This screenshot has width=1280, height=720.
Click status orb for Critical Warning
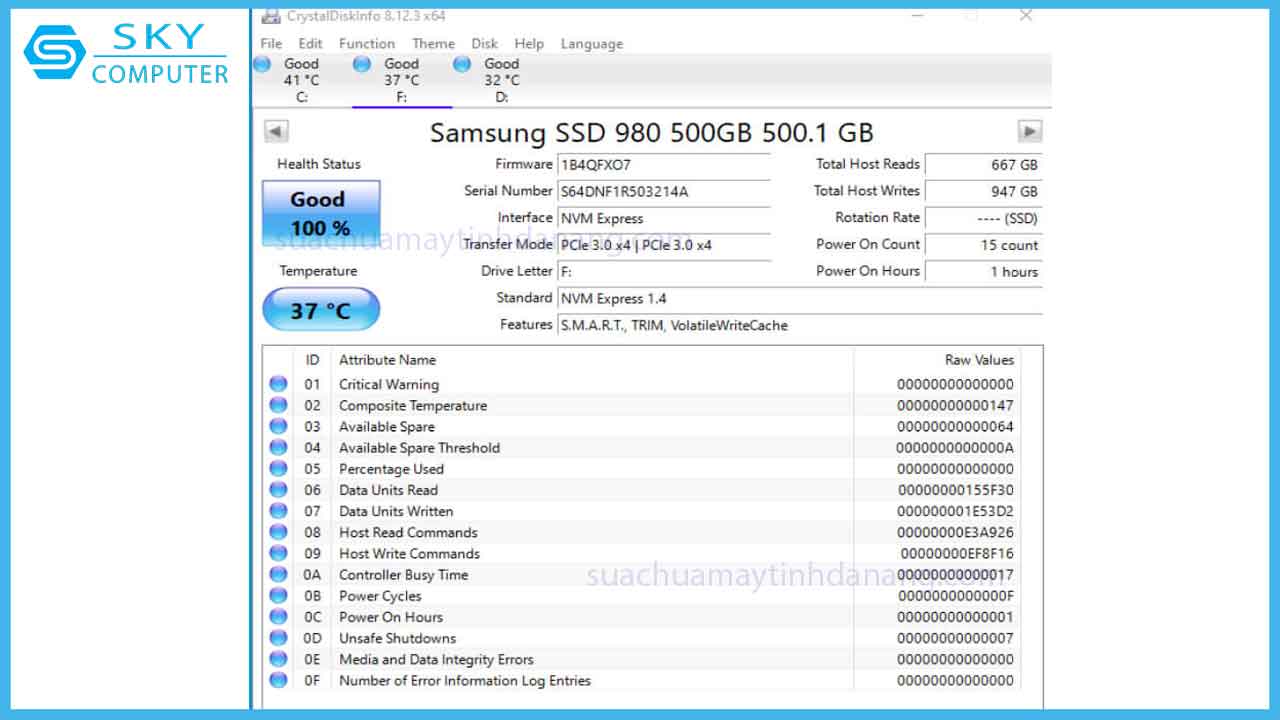point(278,384)
